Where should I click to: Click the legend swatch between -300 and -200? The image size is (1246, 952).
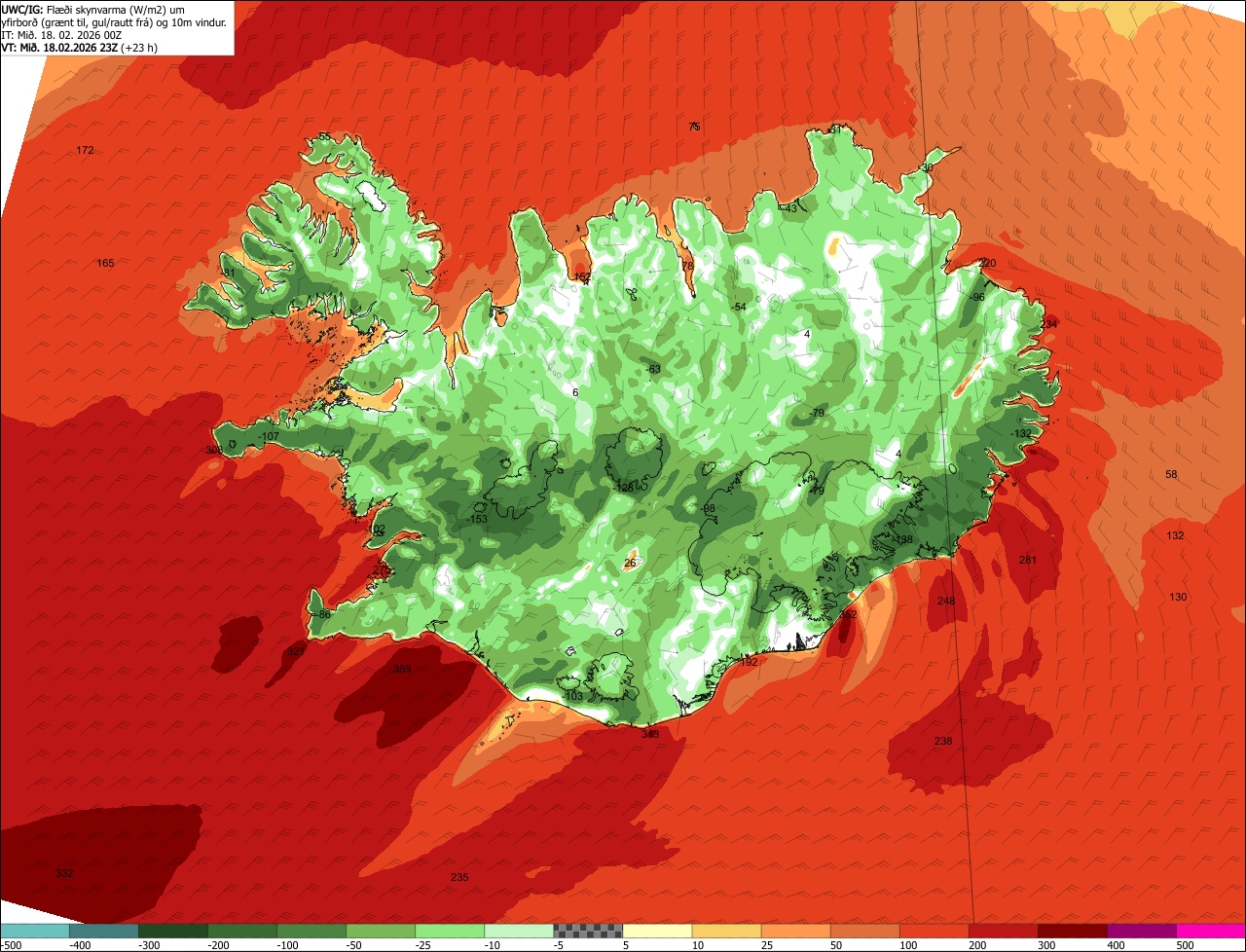(173, 931)
